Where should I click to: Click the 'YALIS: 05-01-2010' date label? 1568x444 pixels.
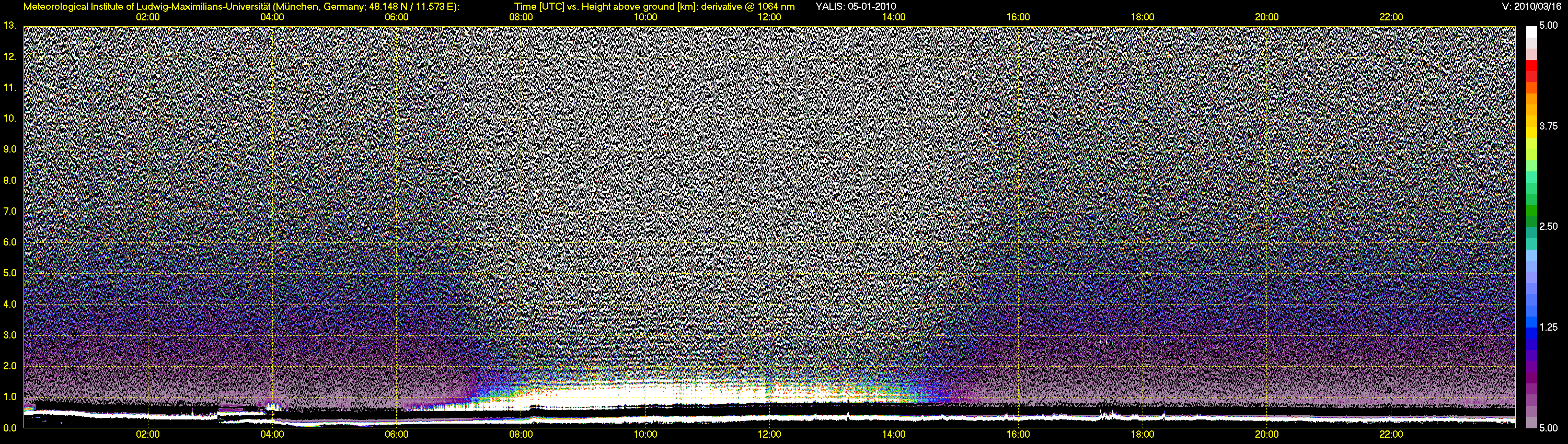point(855,7)
